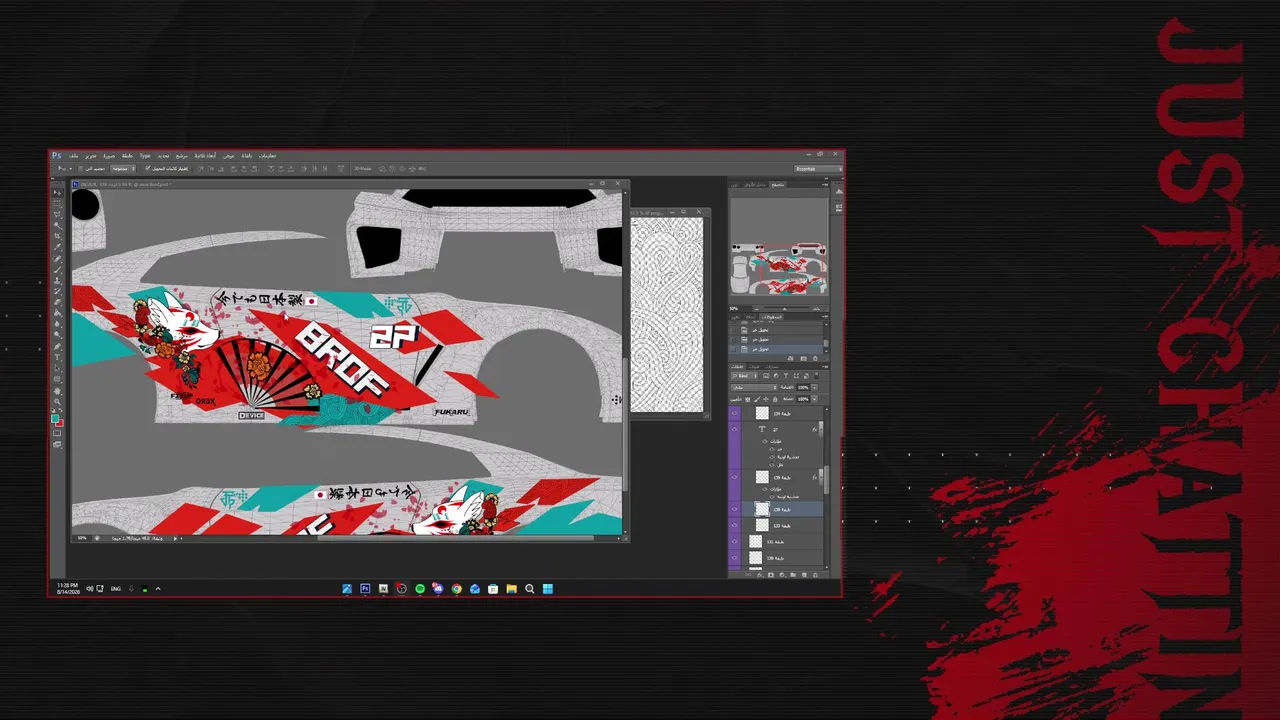Select the Pen tool
This screenshot has height=720, width=1280.
tap(57, 347)
